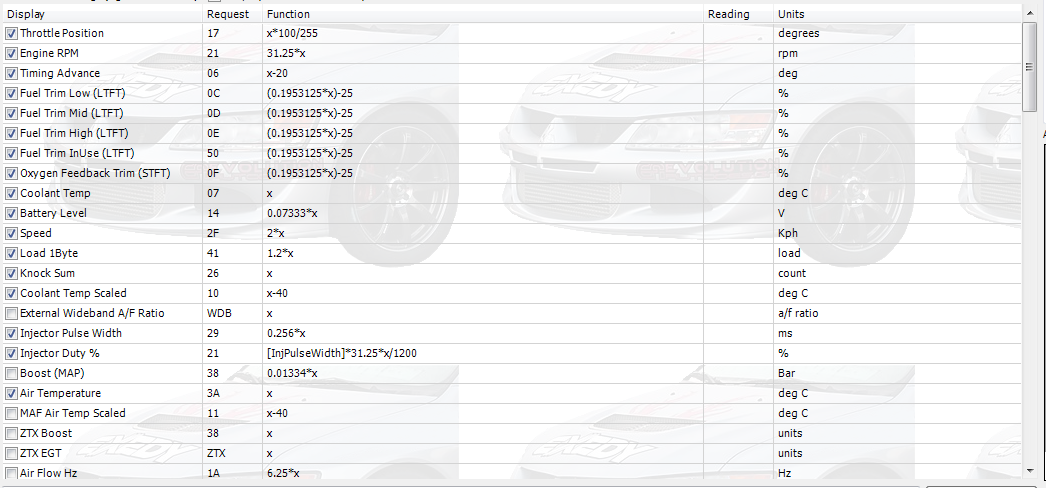
Task: Toggle the Knock Sum checkbox off
Action: click(11, 273)
